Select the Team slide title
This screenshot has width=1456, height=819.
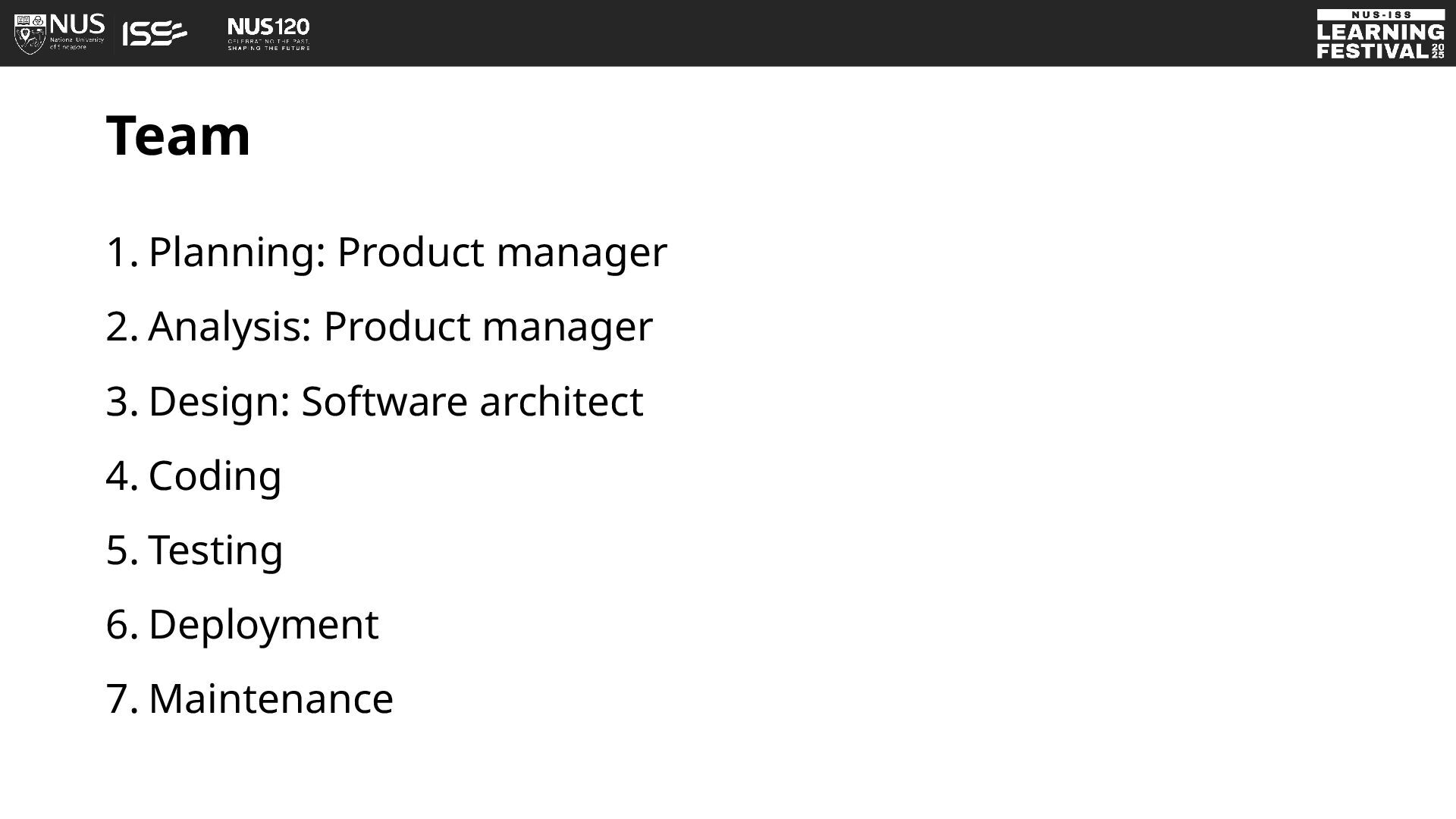tap(178, 135)
